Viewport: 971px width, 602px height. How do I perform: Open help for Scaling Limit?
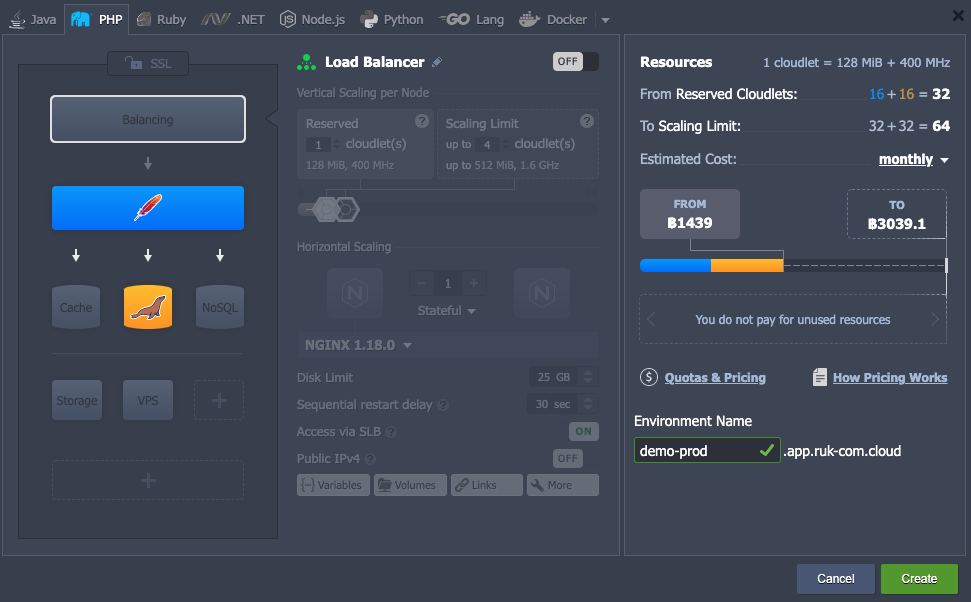(587, 121)
